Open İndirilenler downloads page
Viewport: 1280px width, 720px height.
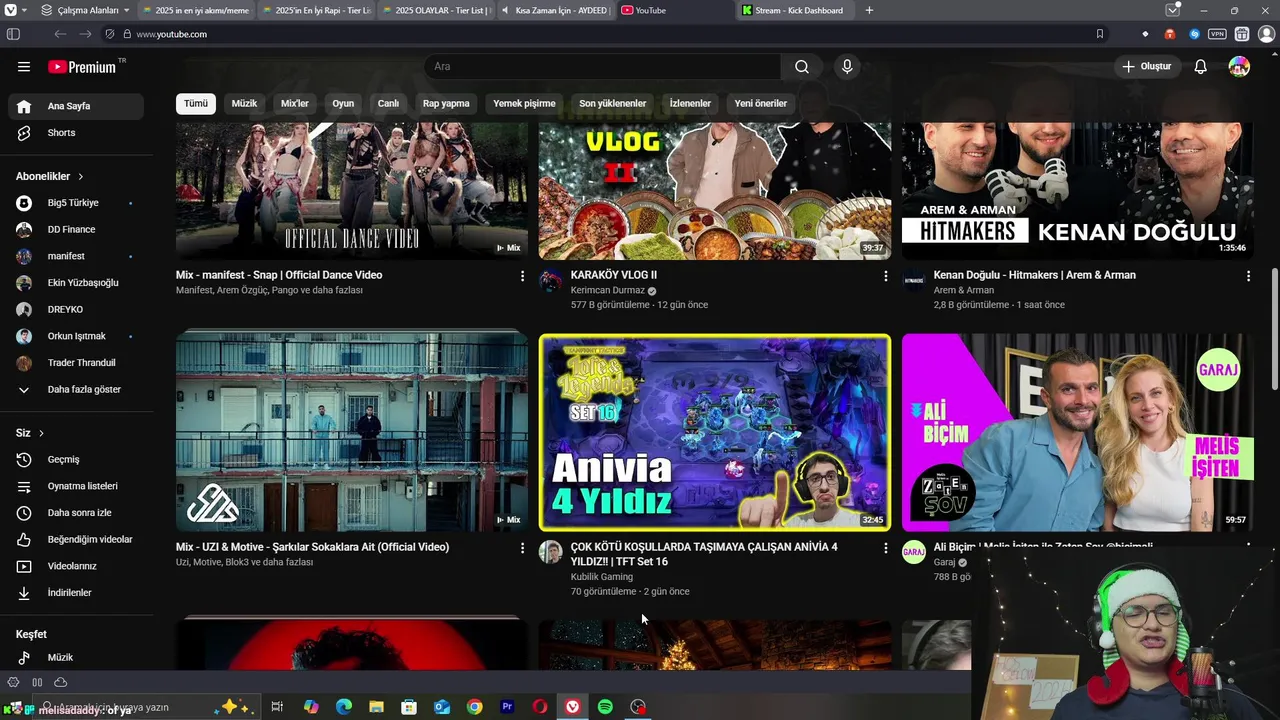click(x=76, y=593)
